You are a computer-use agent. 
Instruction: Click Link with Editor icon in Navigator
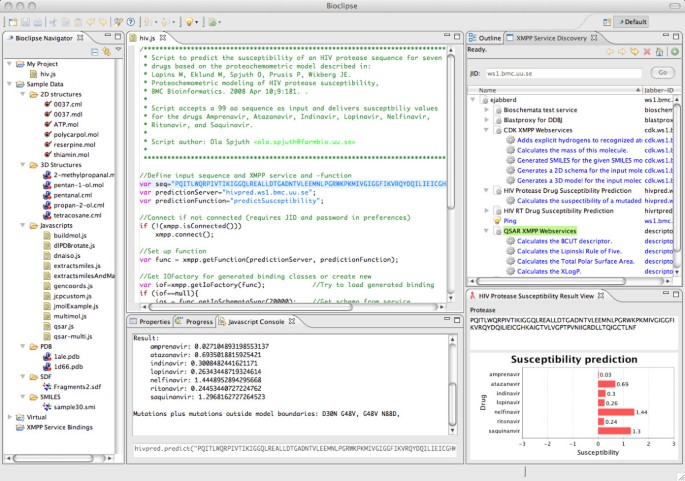click(x=106, y=52)
